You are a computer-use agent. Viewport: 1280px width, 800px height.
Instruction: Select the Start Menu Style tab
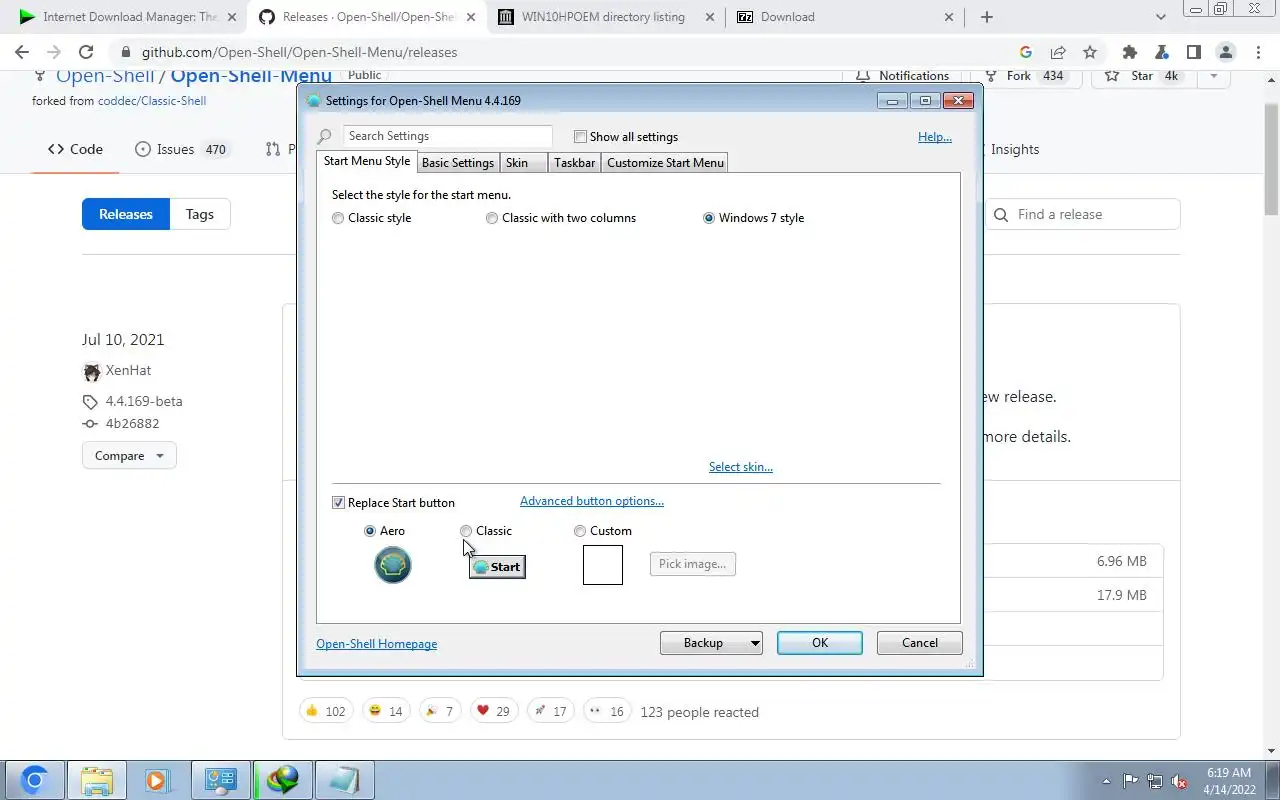tap(367, 161)
